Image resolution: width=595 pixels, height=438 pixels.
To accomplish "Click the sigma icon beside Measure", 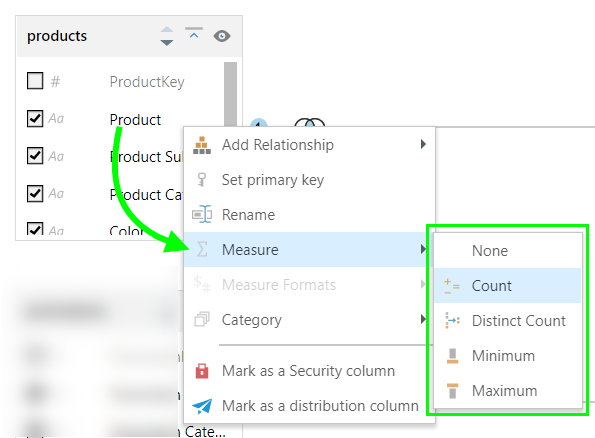I will click(202, 249).
